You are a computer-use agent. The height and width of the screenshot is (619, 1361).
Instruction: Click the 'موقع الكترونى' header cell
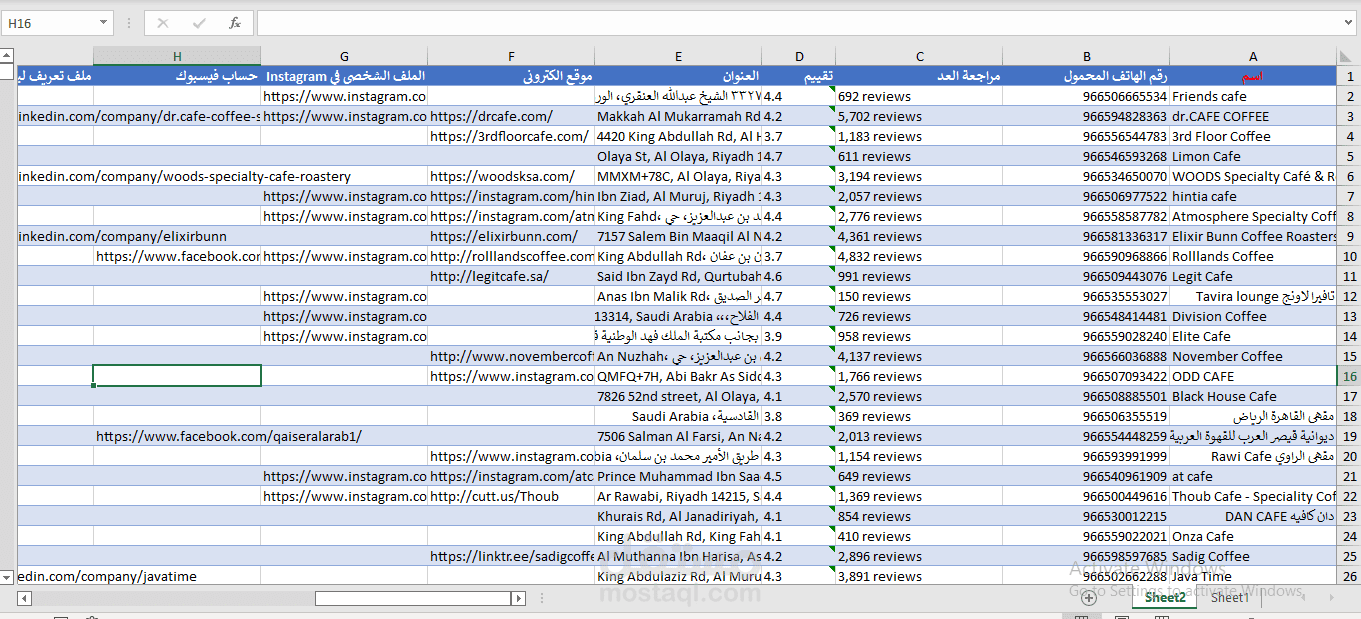tap(511, 76)
